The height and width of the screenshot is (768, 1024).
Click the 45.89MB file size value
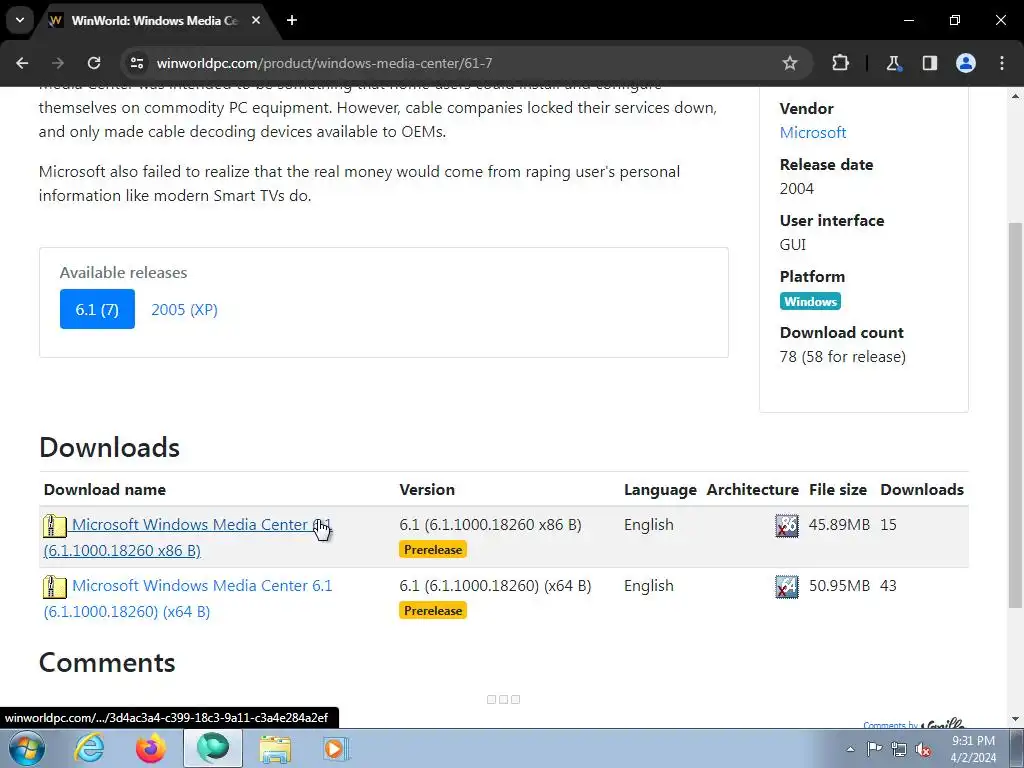pos(839,525)
